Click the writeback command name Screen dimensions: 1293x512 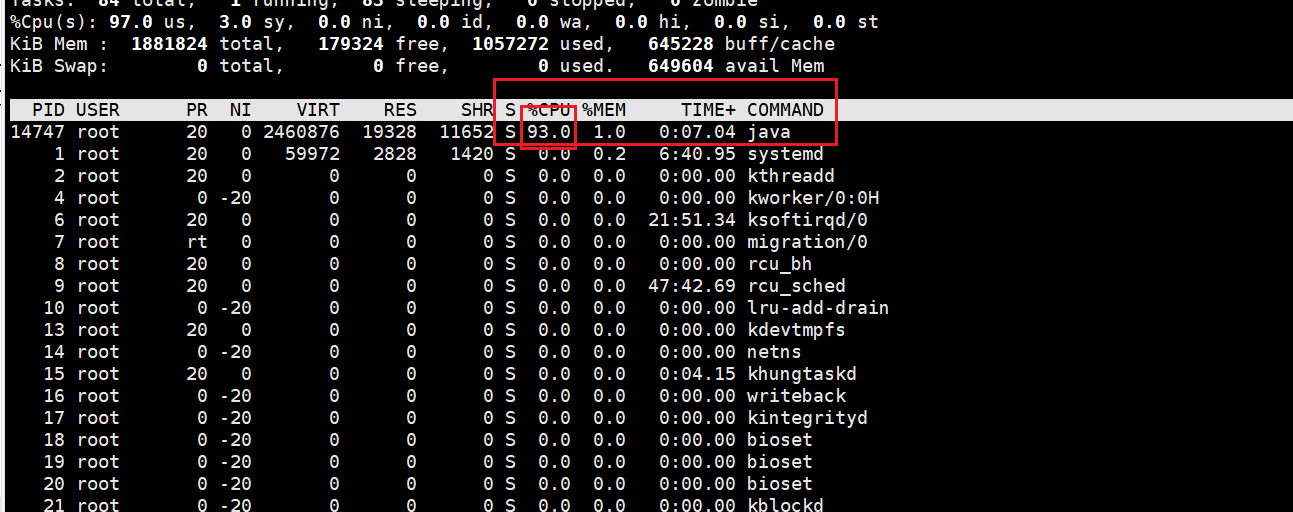pos(796,396)
